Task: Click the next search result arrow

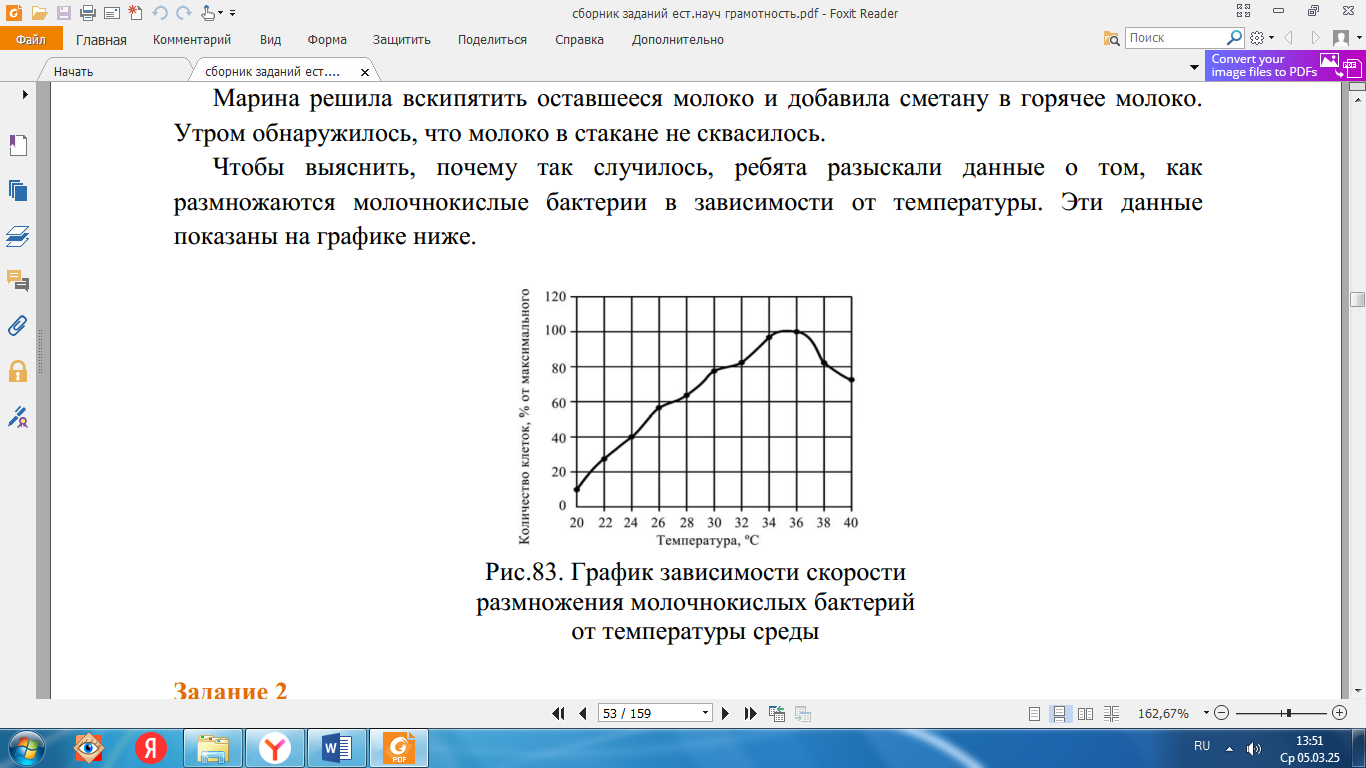Action: coord(1318,38)
